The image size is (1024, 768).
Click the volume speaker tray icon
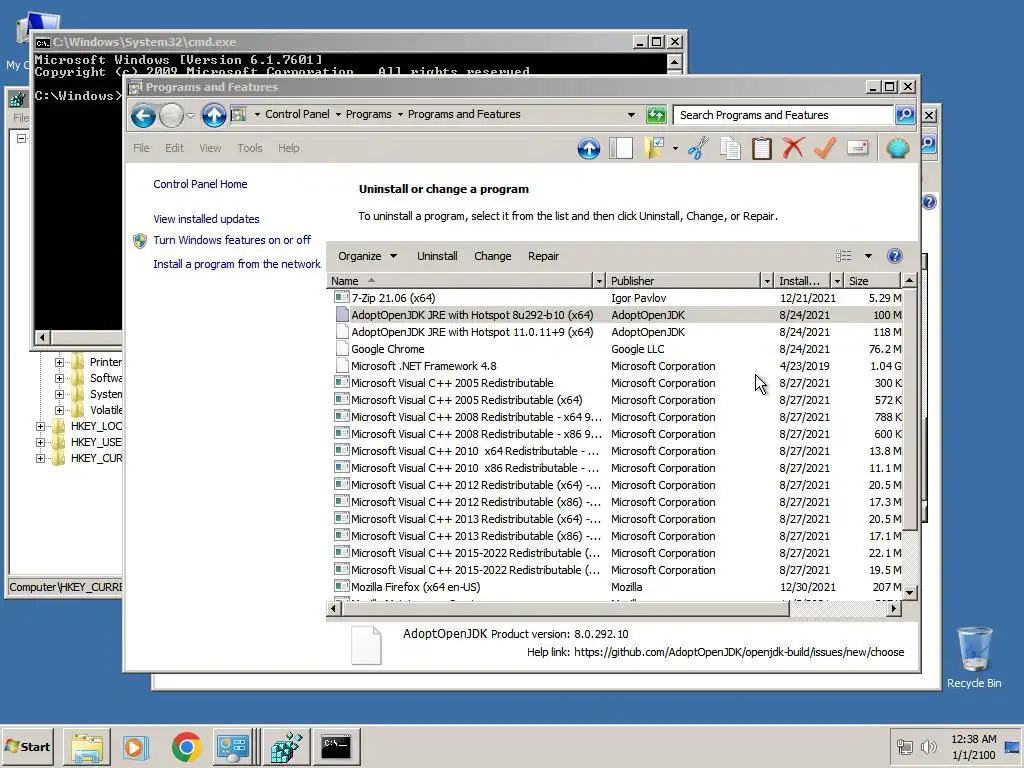[x=928, y=746]
